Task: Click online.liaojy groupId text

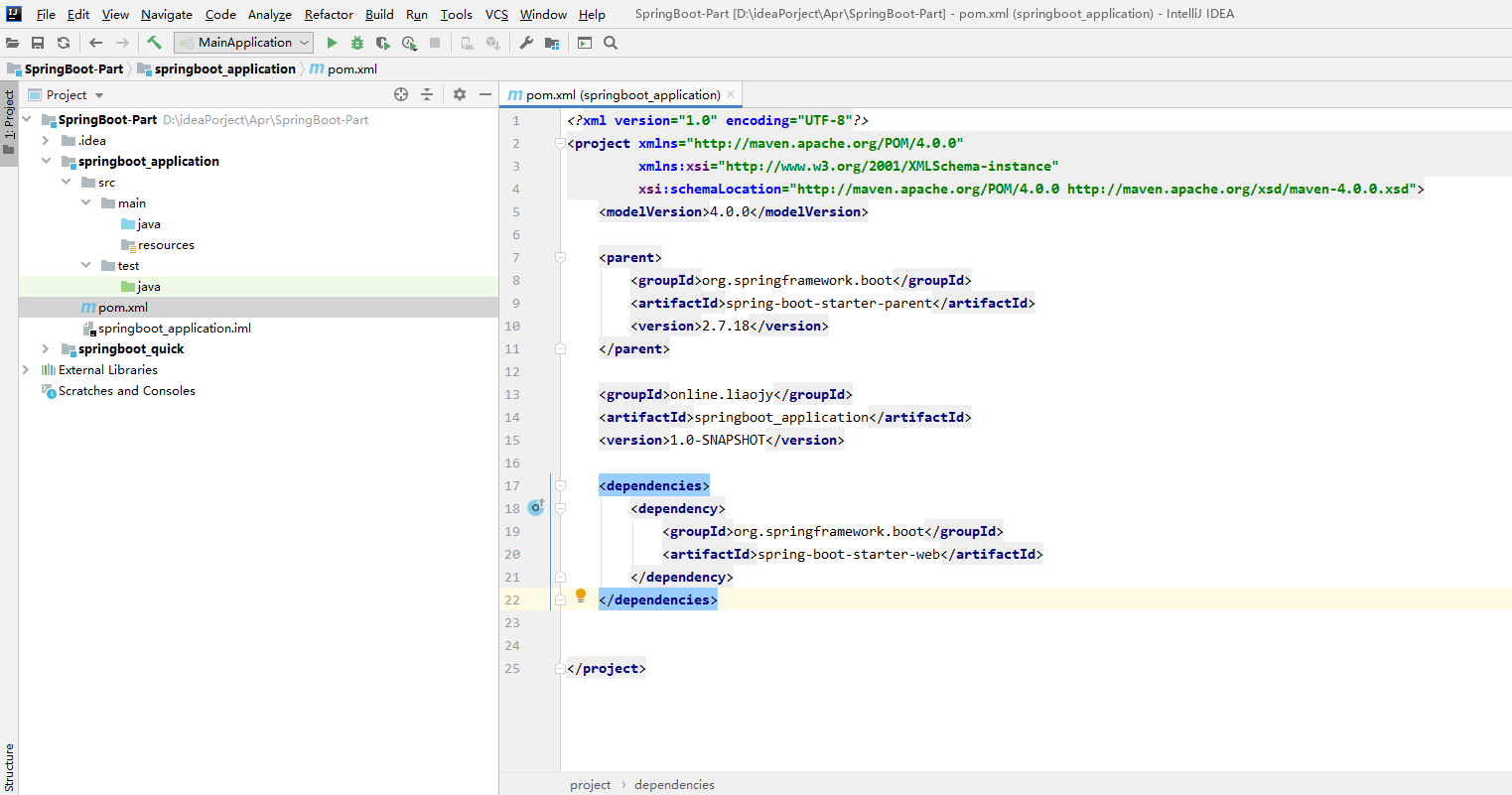Action: (722, 394)
